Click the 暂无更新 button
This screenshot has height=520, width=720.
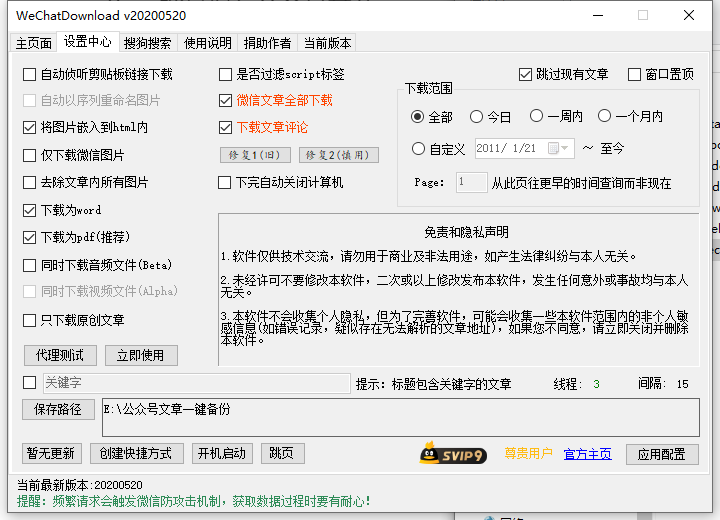tap(51, 454)
